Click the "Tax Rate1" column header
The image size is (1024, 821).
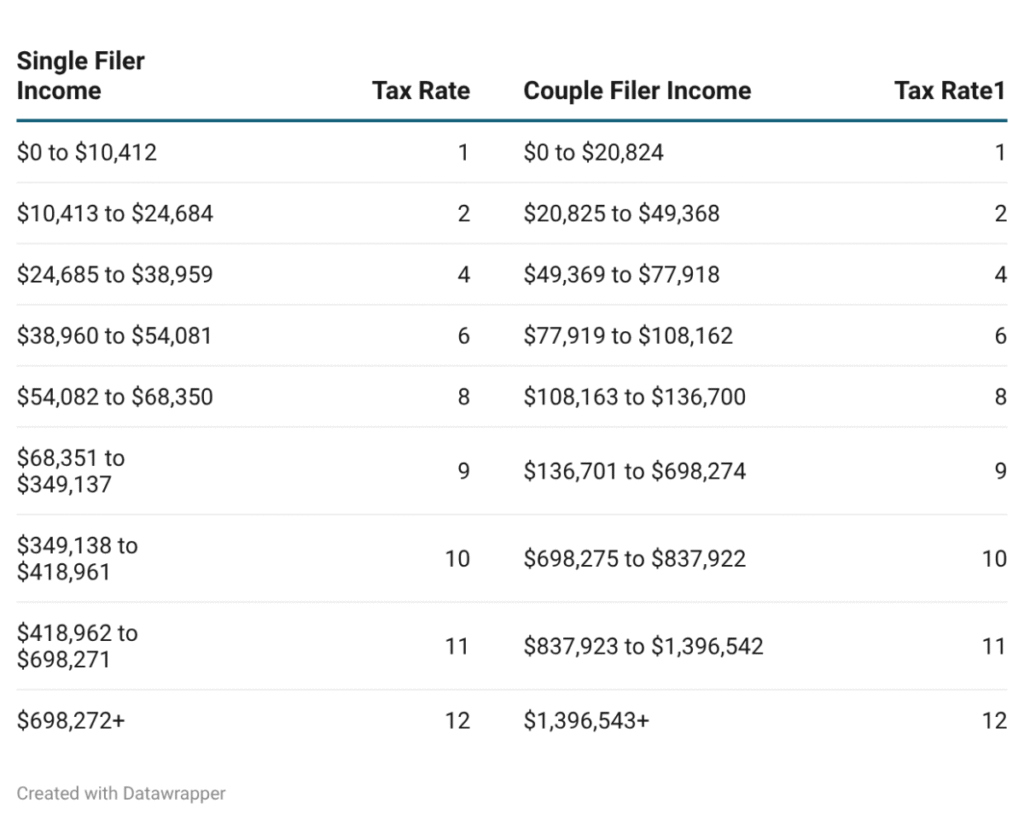click(949, 91)
